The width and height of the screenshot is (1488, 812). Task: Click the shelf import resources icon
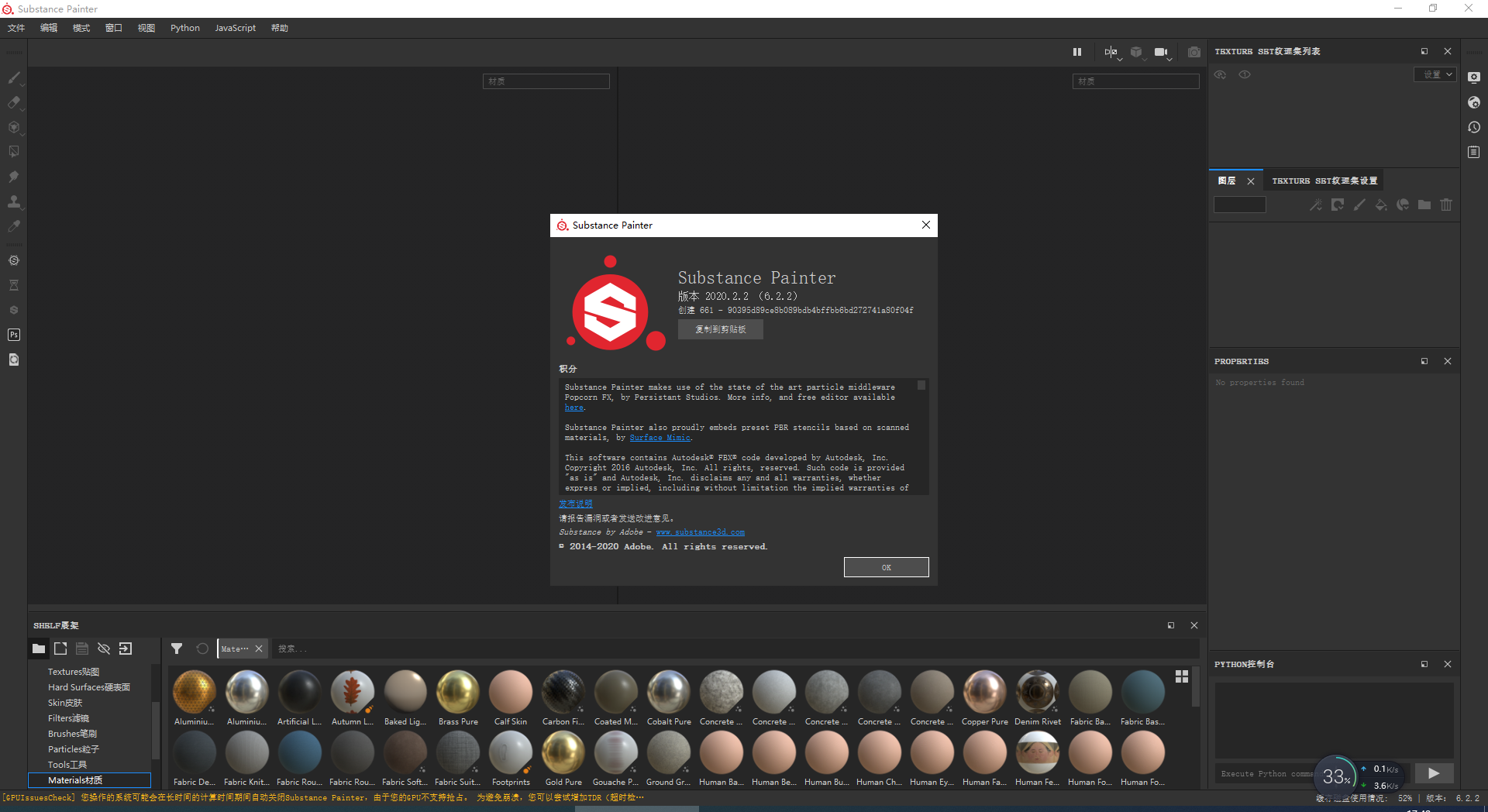(126, 649)
